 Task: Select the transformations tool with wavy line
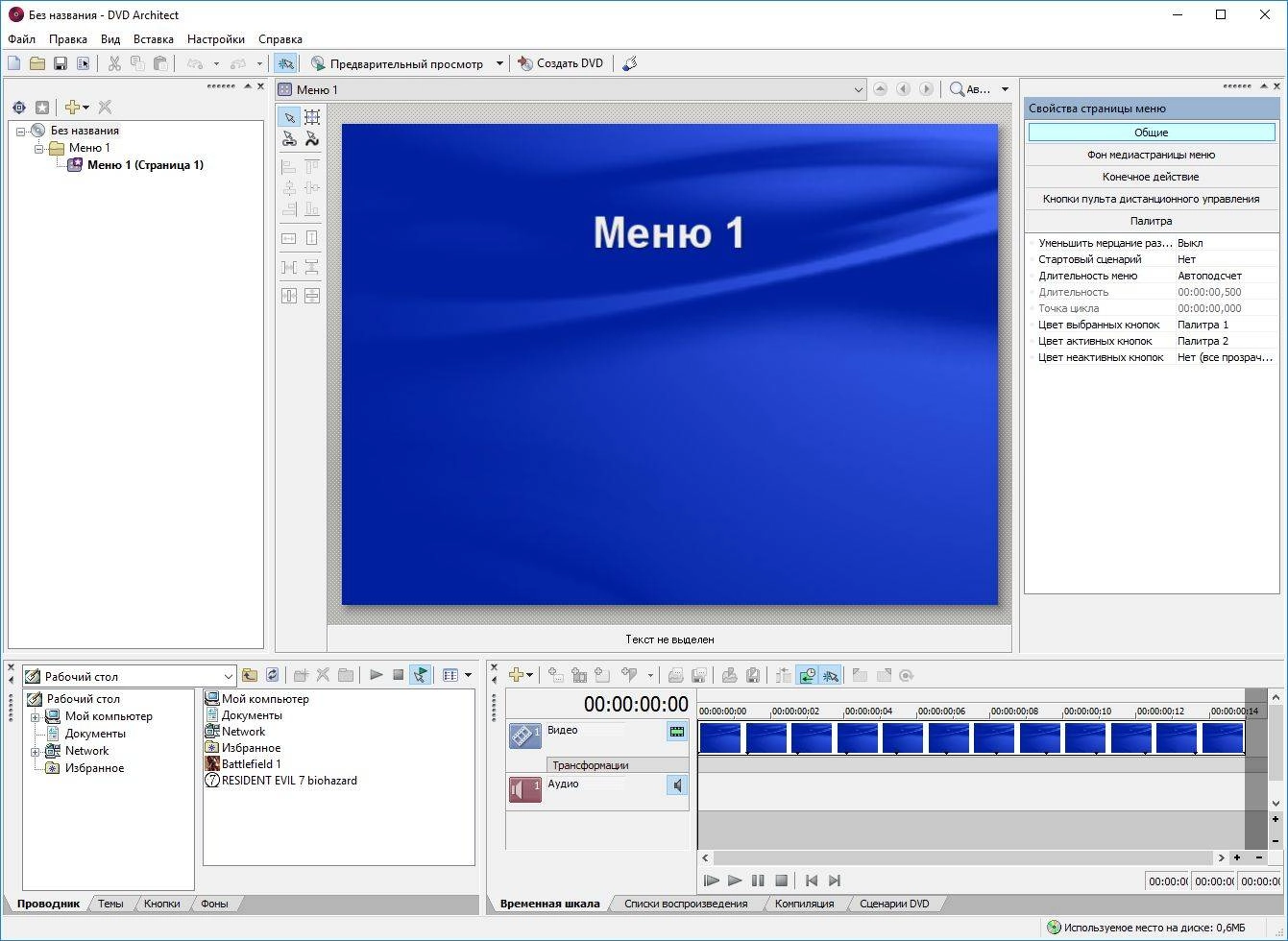coord(312,139)
